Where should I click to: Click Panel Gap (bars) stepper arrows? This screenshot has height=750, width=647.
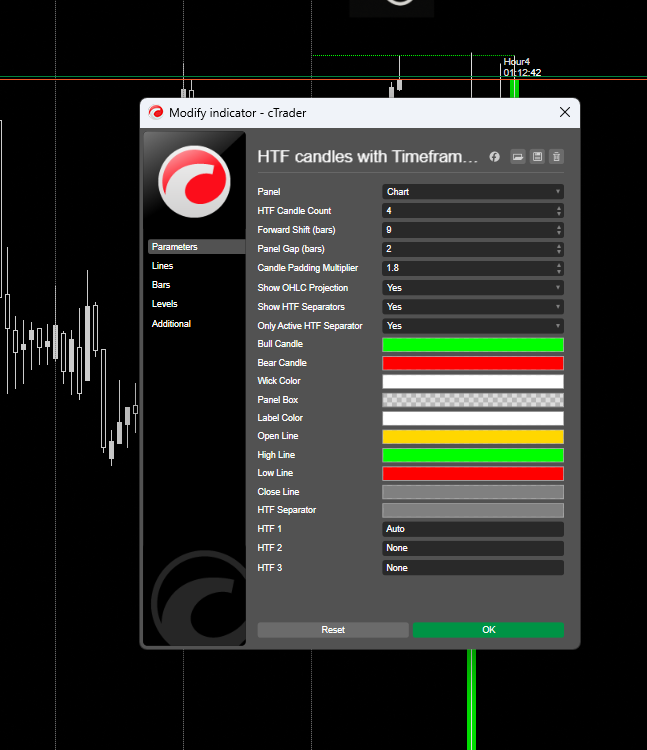tap(559, 249)
